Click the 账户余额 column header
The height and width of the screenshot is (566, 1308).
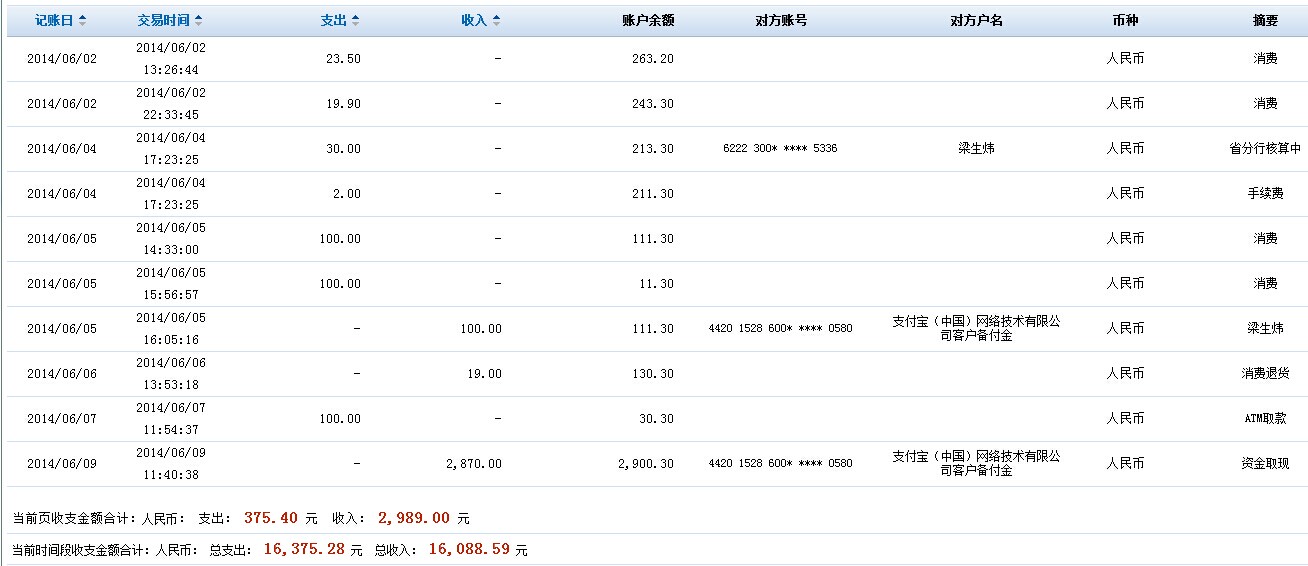point(648,21)
